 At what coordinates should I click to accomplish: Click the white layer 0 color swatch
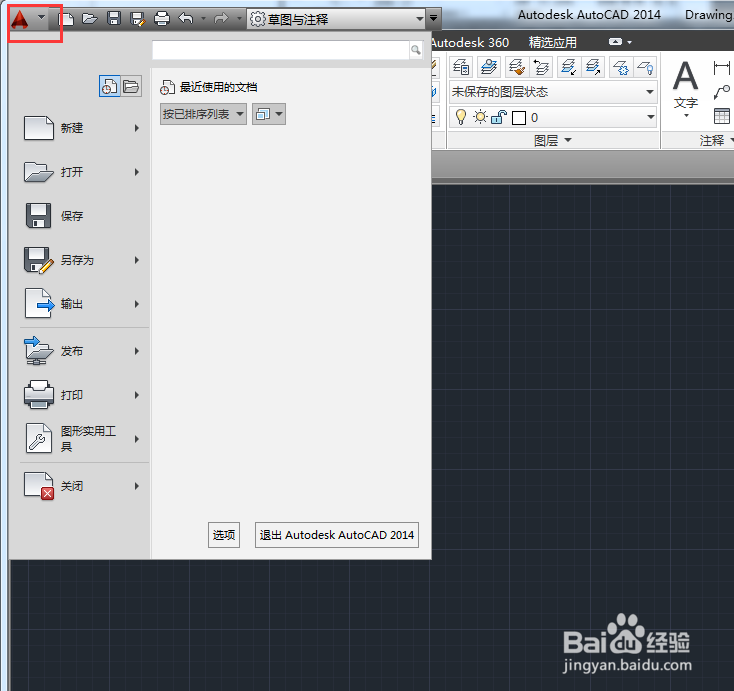[x=519, y=118]
